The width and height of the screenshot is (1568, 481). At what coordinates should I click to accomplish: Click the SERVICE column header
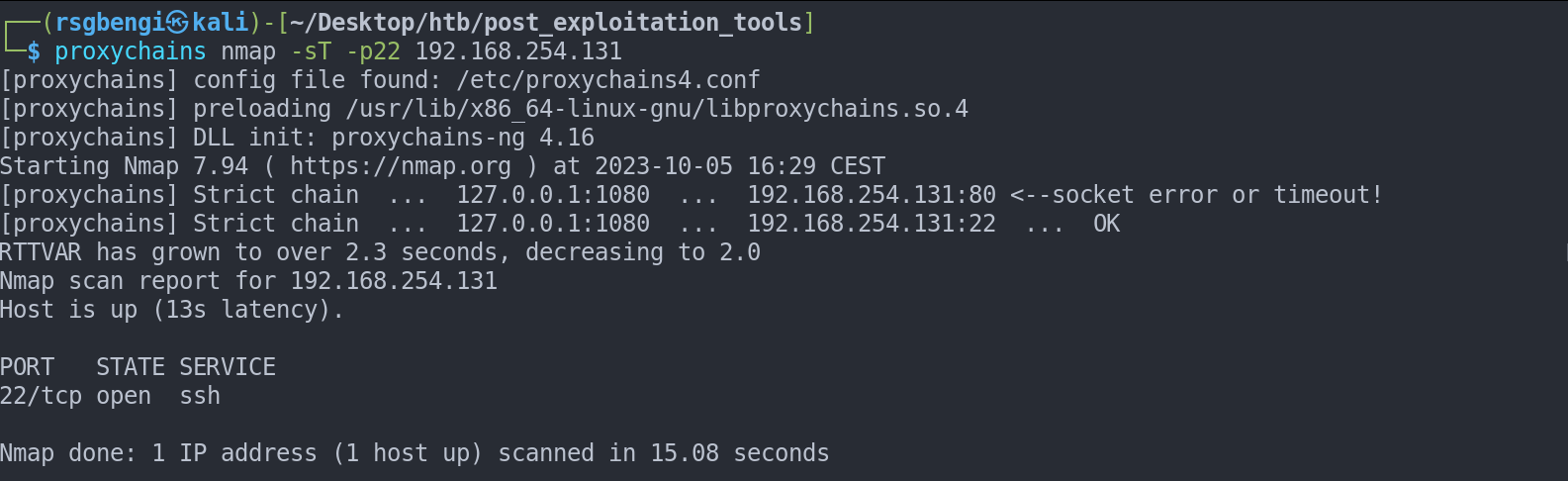click(x=228, y=367)
